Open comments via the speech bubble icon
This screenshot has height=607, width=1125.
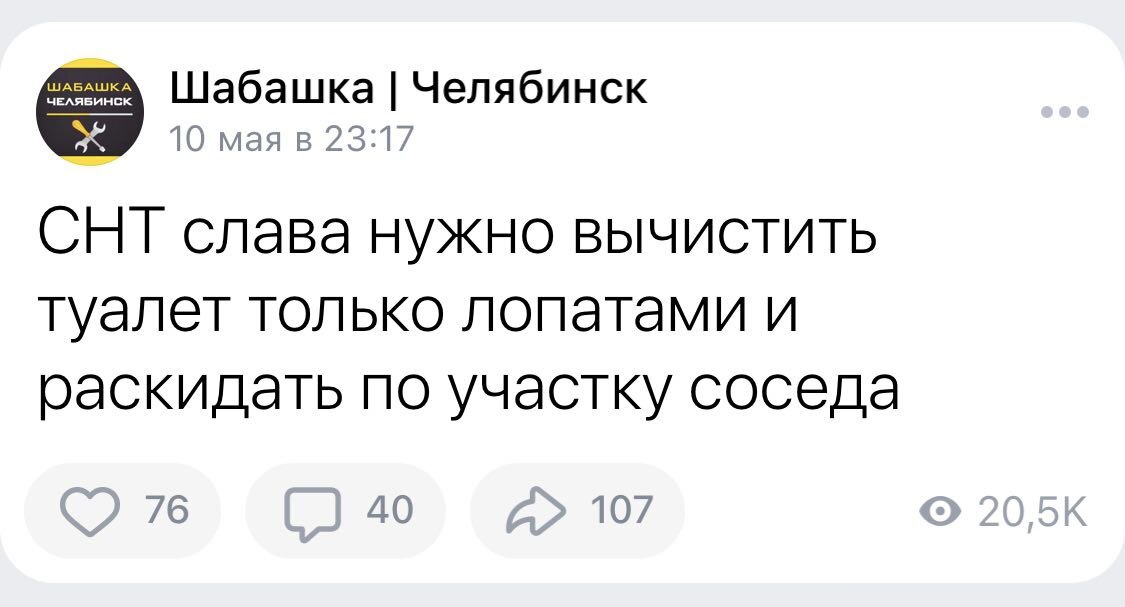tap(310, 511)
